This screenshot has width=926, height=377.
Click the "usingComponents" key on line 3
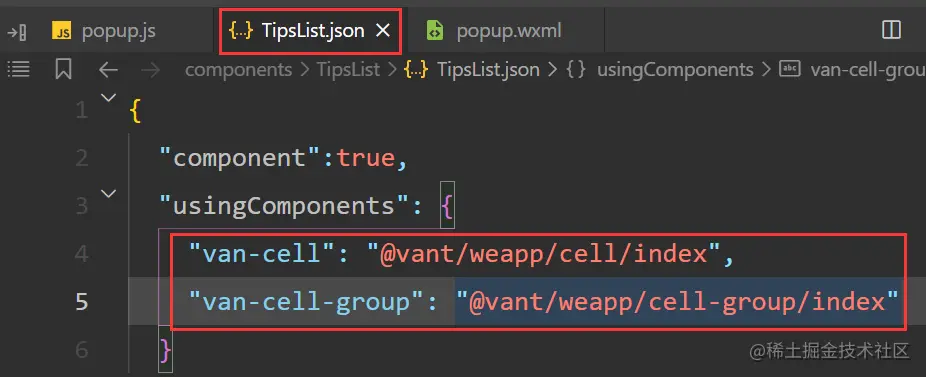[x=285, y=206]
